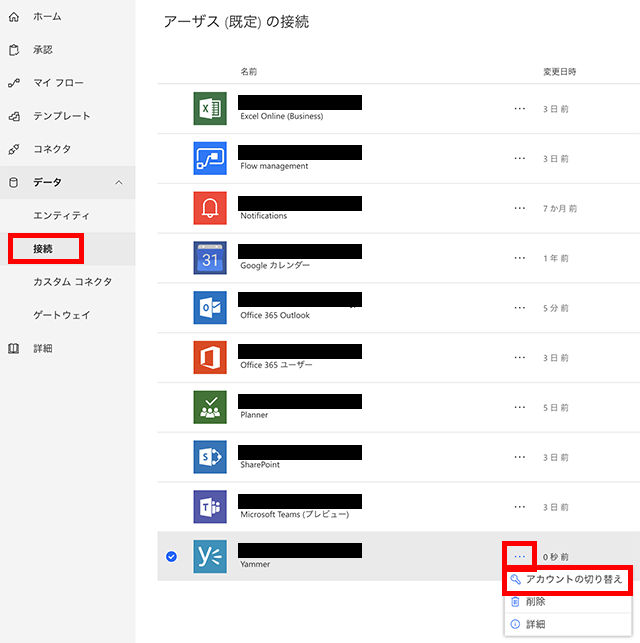Screen dimensions: 640x643
Task: Click the Planner label text
Action: [x=254, y=415]
